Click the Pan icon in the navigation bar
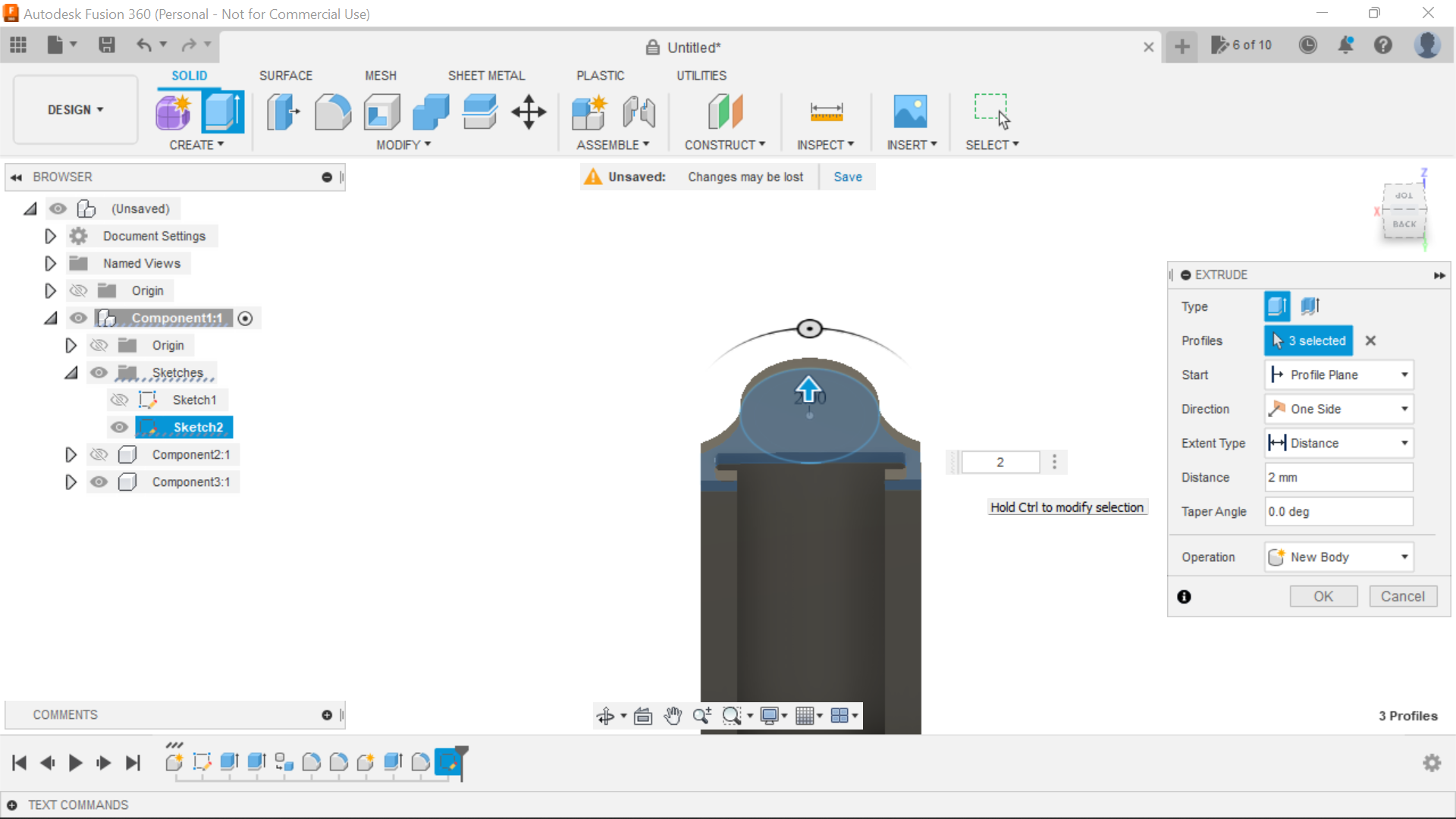This screenshot has height=819, width=1456. [673, 715]
